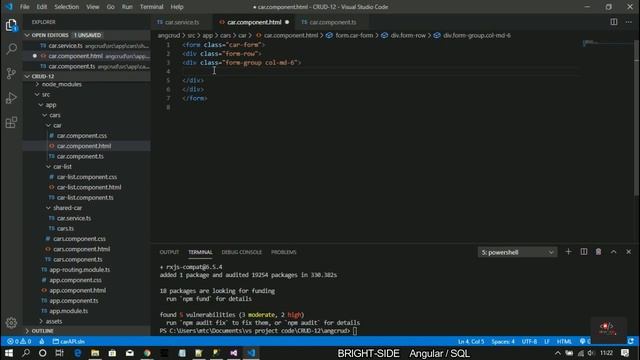
Task: Maximize the panel with up chevron
Action: (613, 252)
